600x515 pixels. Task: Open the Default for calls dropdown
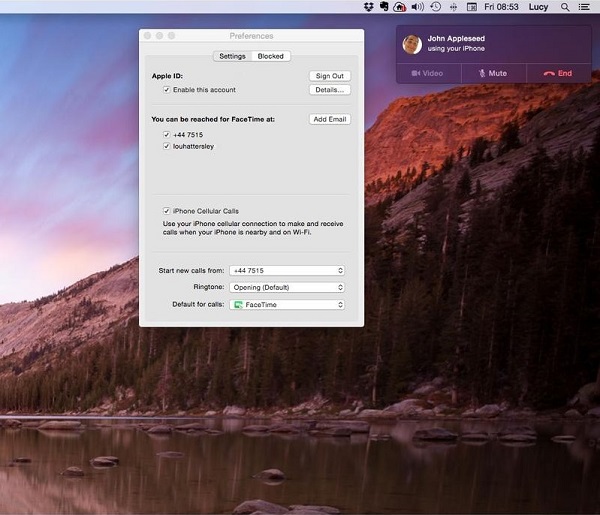[287, 305]
